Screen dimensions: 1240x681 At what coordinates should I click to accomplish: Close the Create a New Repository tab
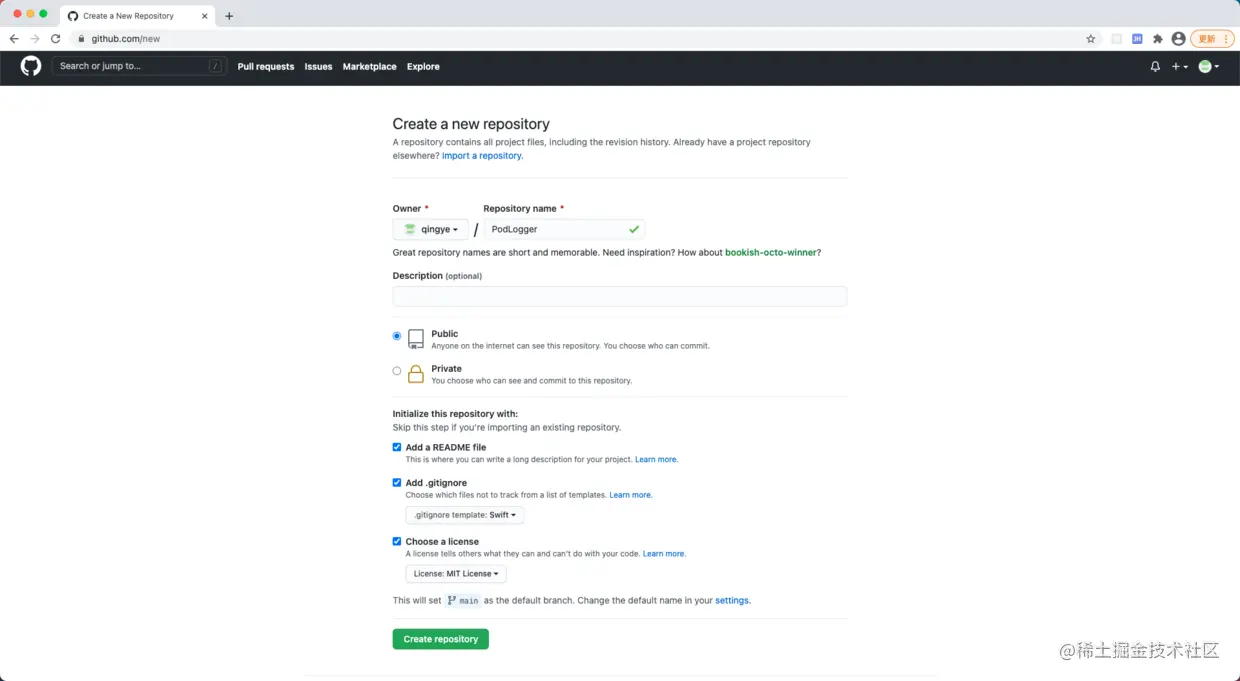[x=205, y=16]
